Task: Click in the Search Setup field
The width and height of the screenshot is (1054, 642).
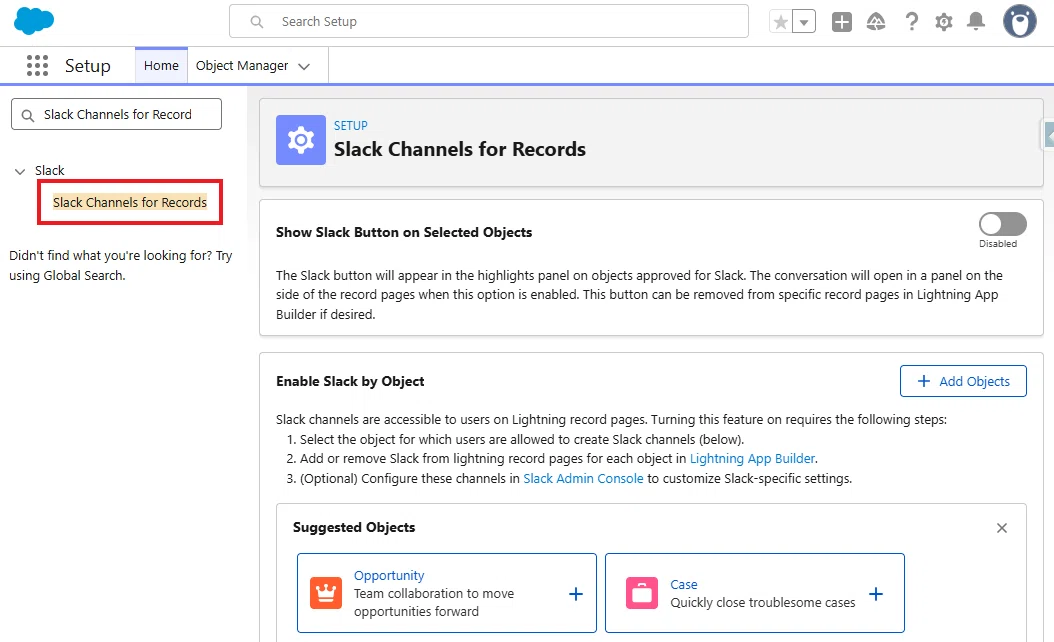Action: coord(489,22)
